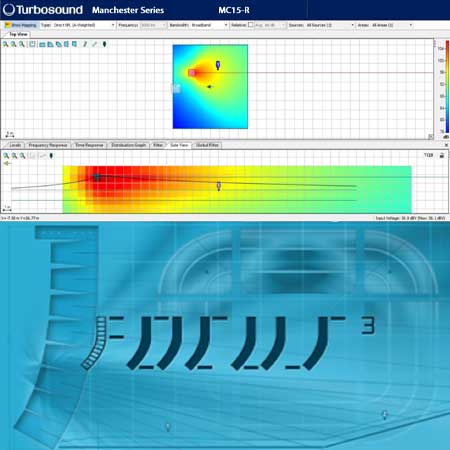Click the fit-to-window square icon in Top View toolbar

32,44
